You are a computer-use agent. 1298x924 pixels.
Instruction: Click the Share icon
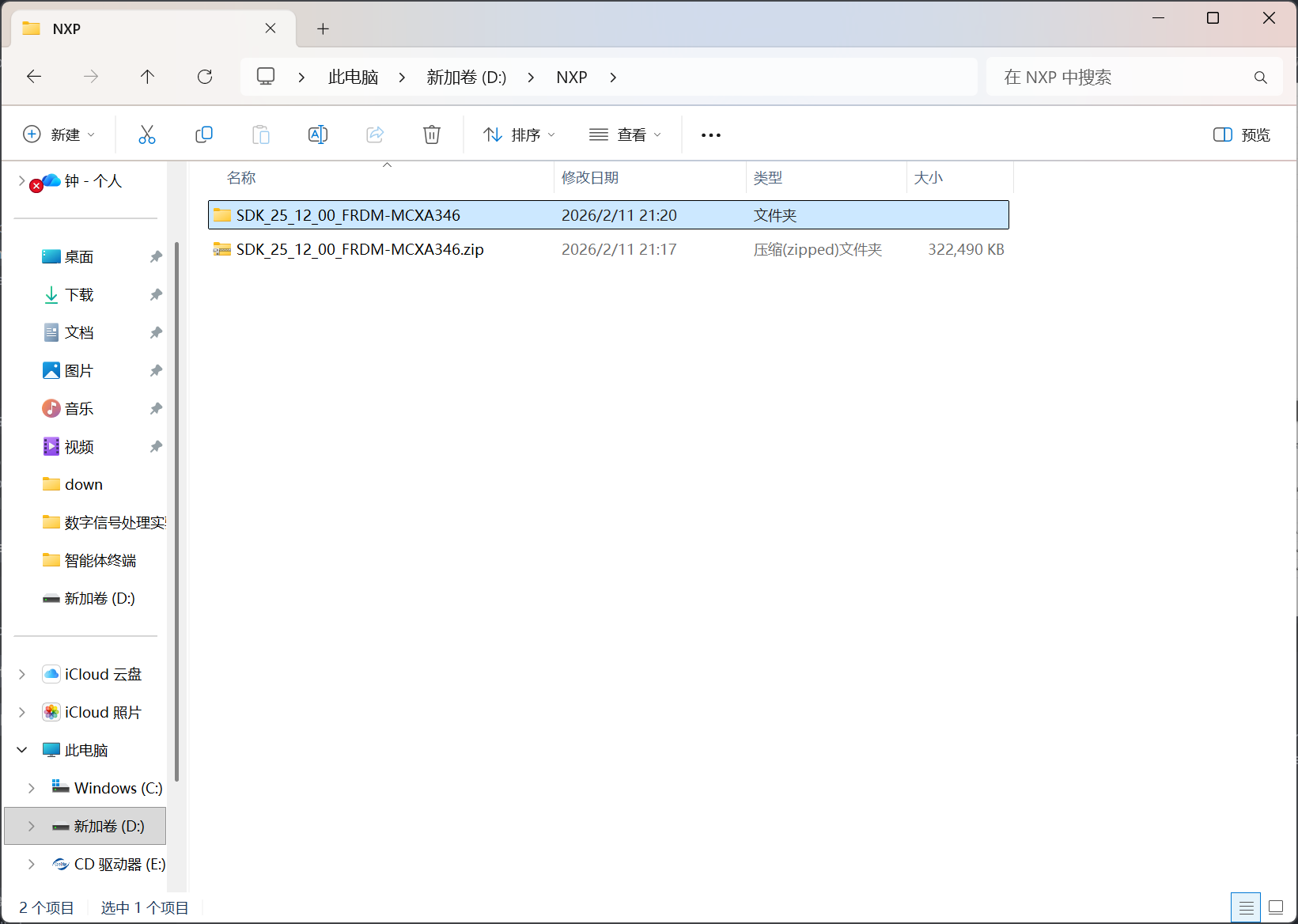375,134
